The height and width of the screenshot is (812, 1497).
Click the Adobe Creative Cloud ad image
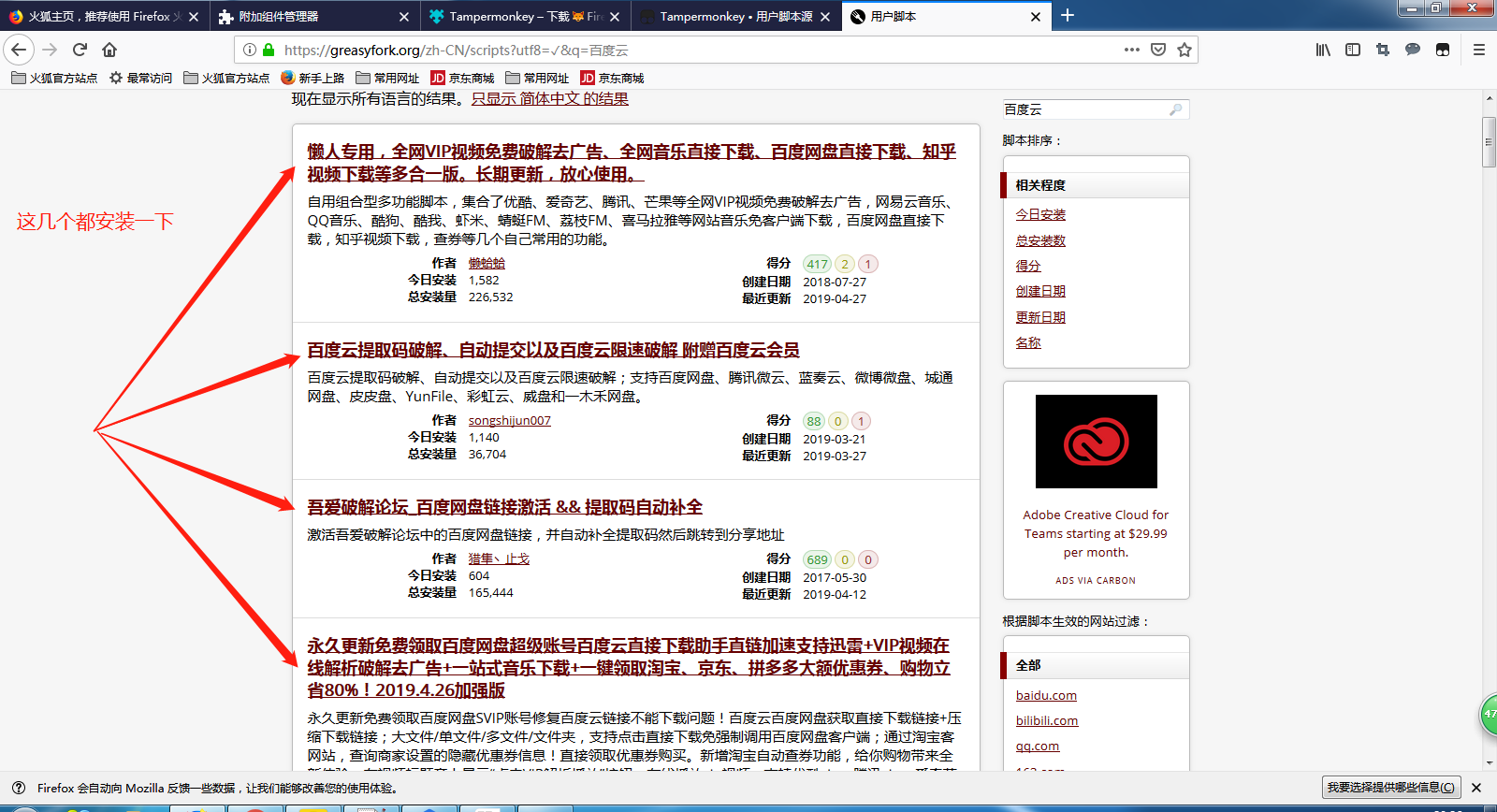coord(1097,442)
